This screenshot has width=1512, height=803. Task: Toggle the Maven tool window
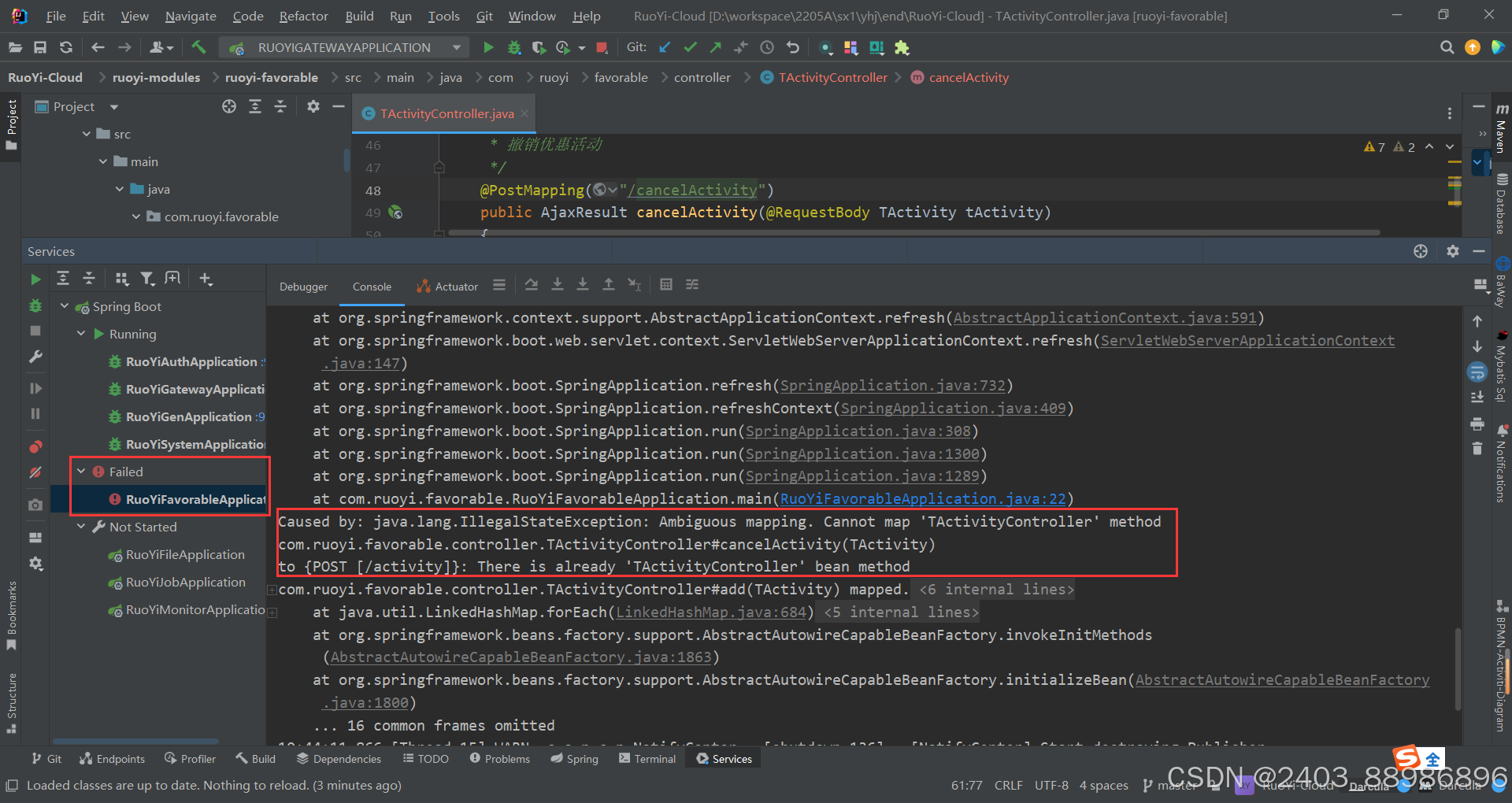pos(1501,128)
